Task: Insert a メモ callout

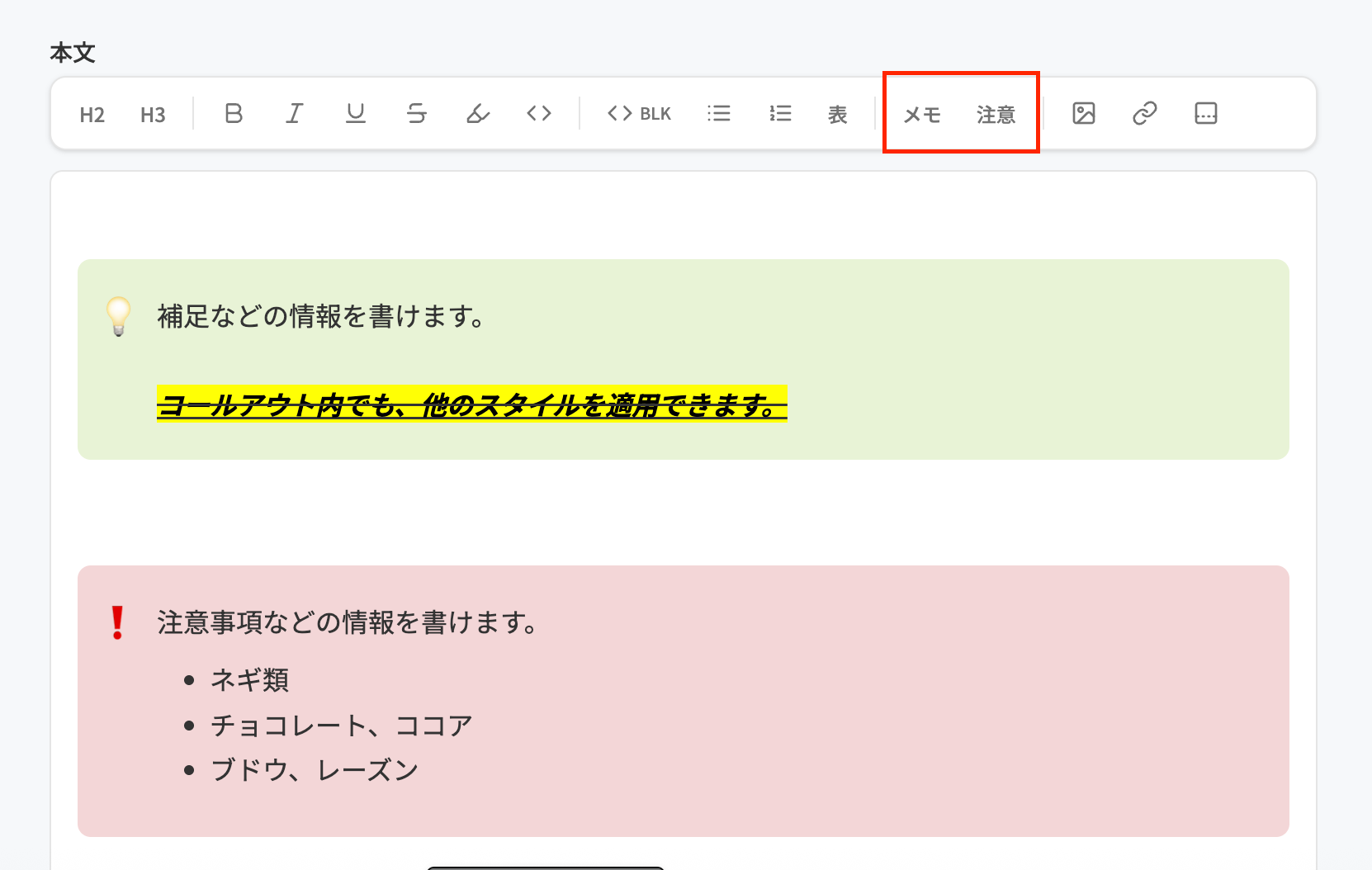Action: click(922, 115)
